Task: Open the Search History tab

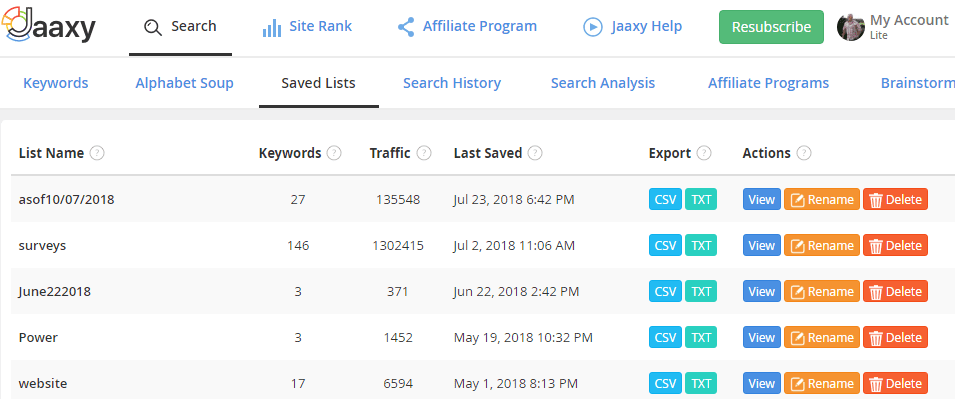Action: [x=452, y=83]
